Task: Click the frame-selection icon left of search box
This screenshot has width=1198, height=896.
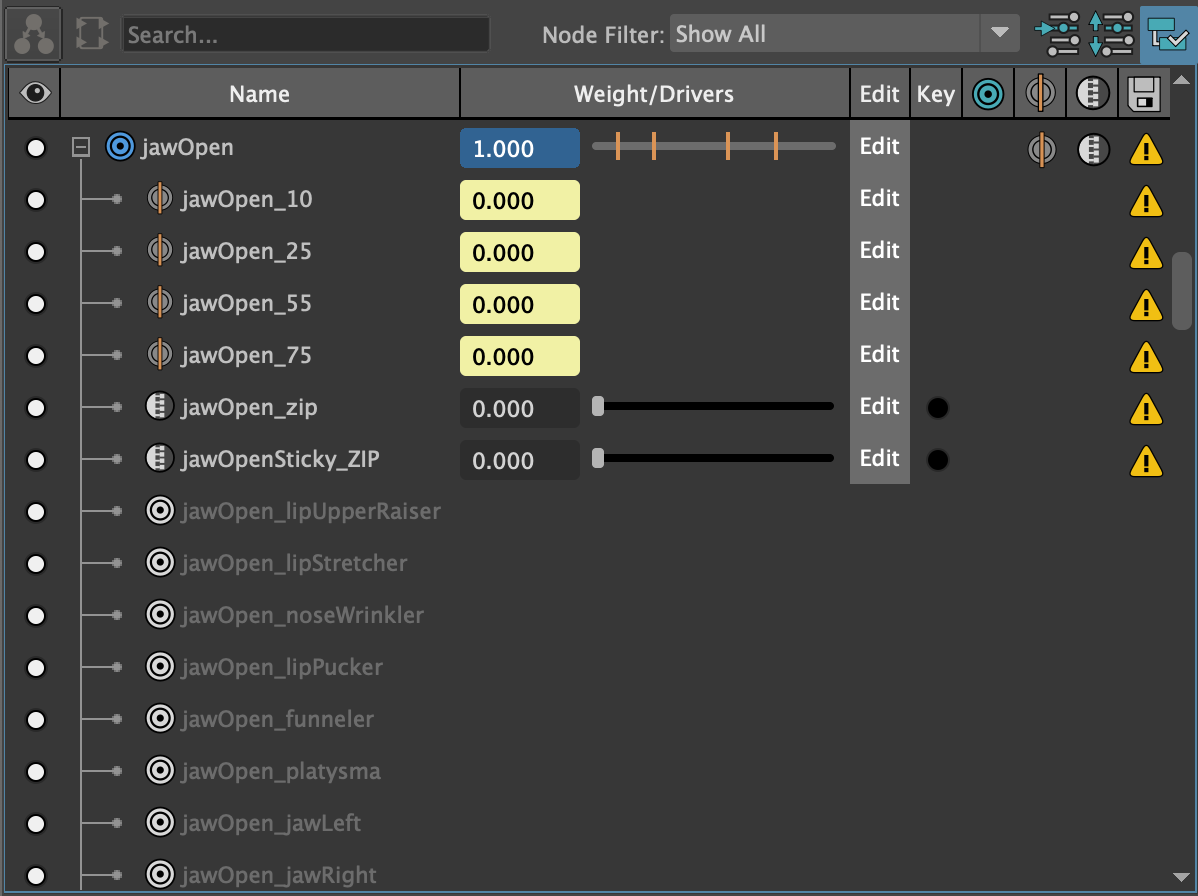Action: click(x=92, y=34)
